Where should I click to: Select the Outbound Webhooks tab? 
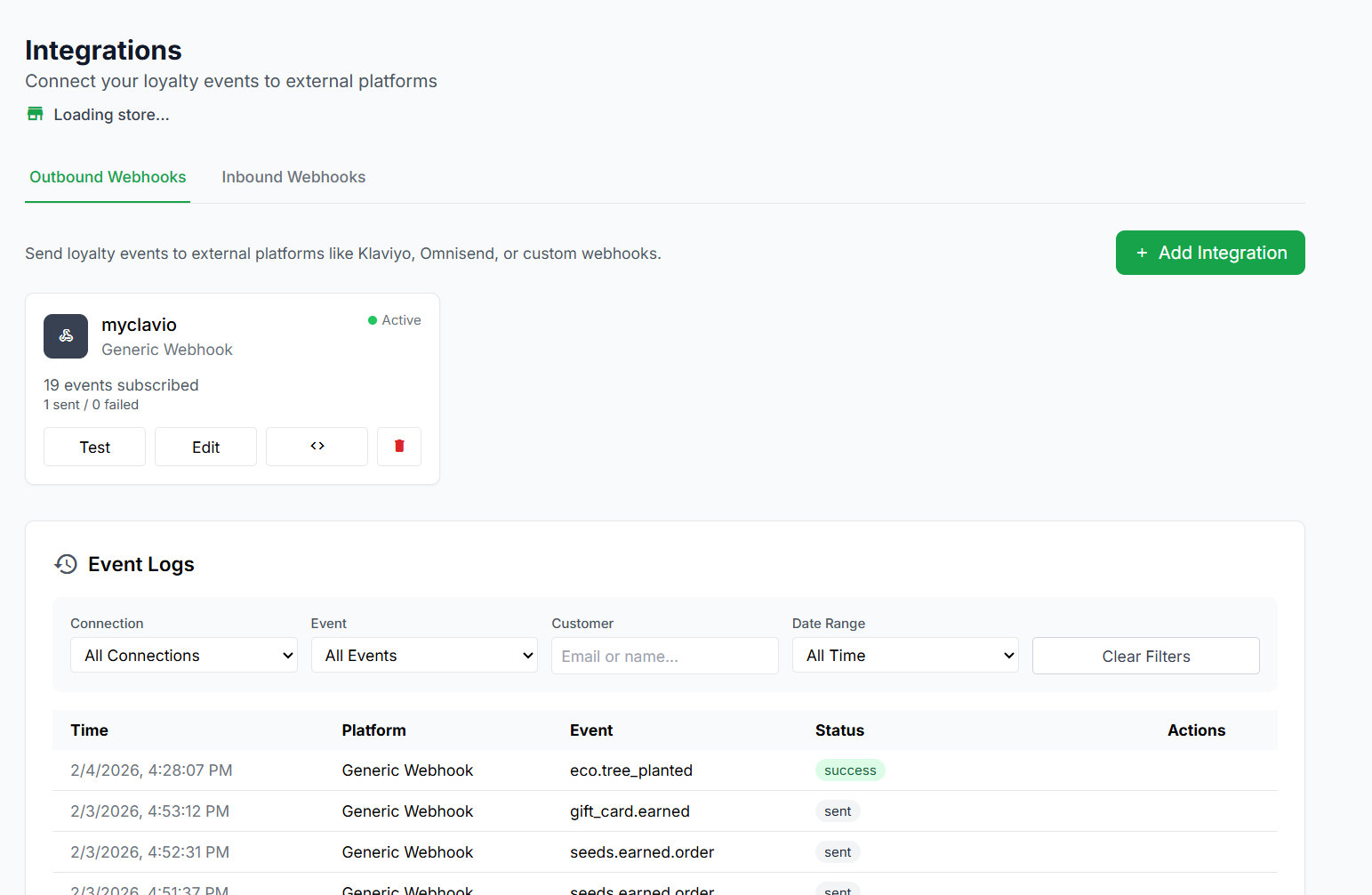point(108,177)
